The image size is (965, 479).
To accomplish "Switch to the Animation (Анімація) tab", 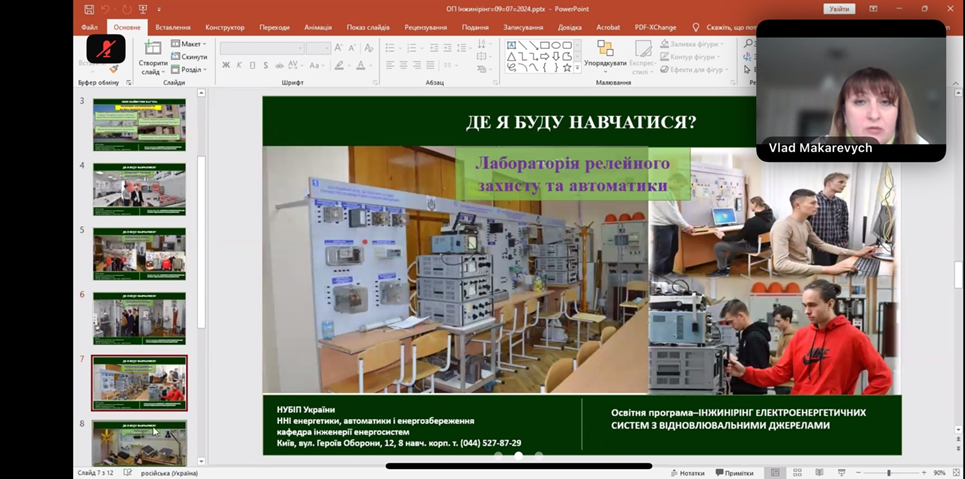I will tap(318, 28).
